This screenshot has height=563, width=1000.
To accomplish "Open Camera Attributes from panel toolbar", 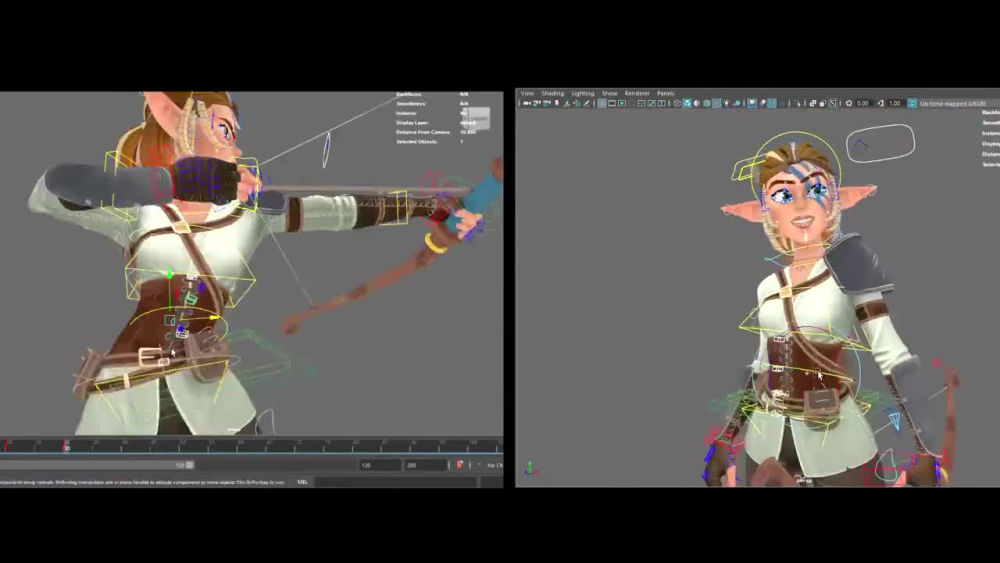I will pyautogui.click(x=547, y=103).
